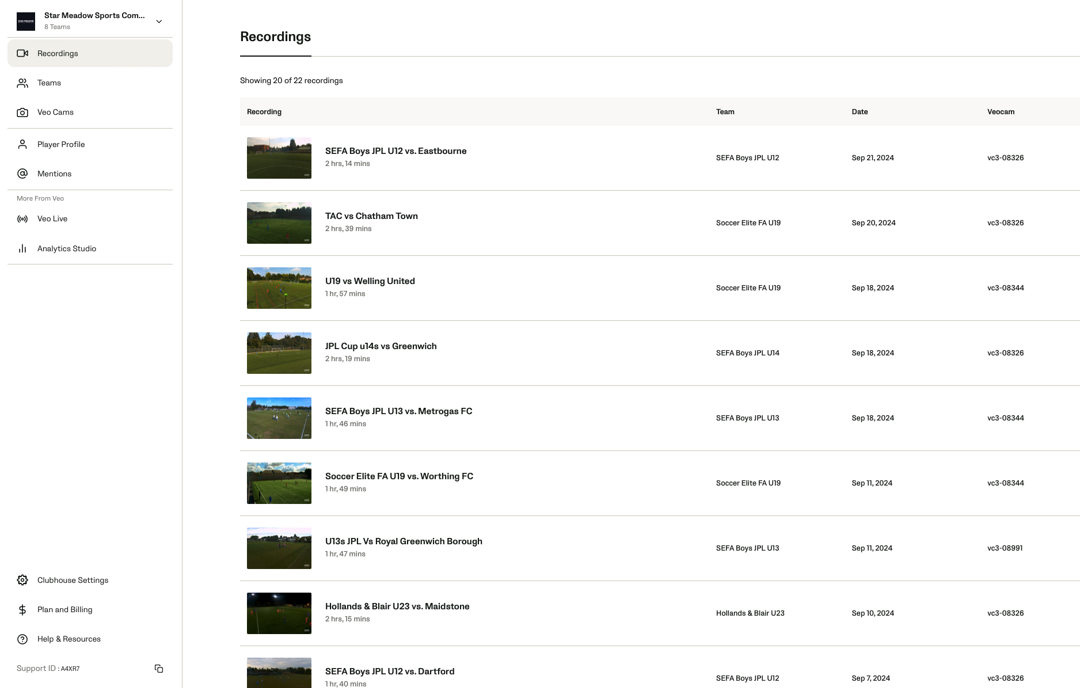Click the U19 vs Welling United thumbnail
Viewport: 1080px width, 688px height.
pyautogui.click(x=279, y=288)
